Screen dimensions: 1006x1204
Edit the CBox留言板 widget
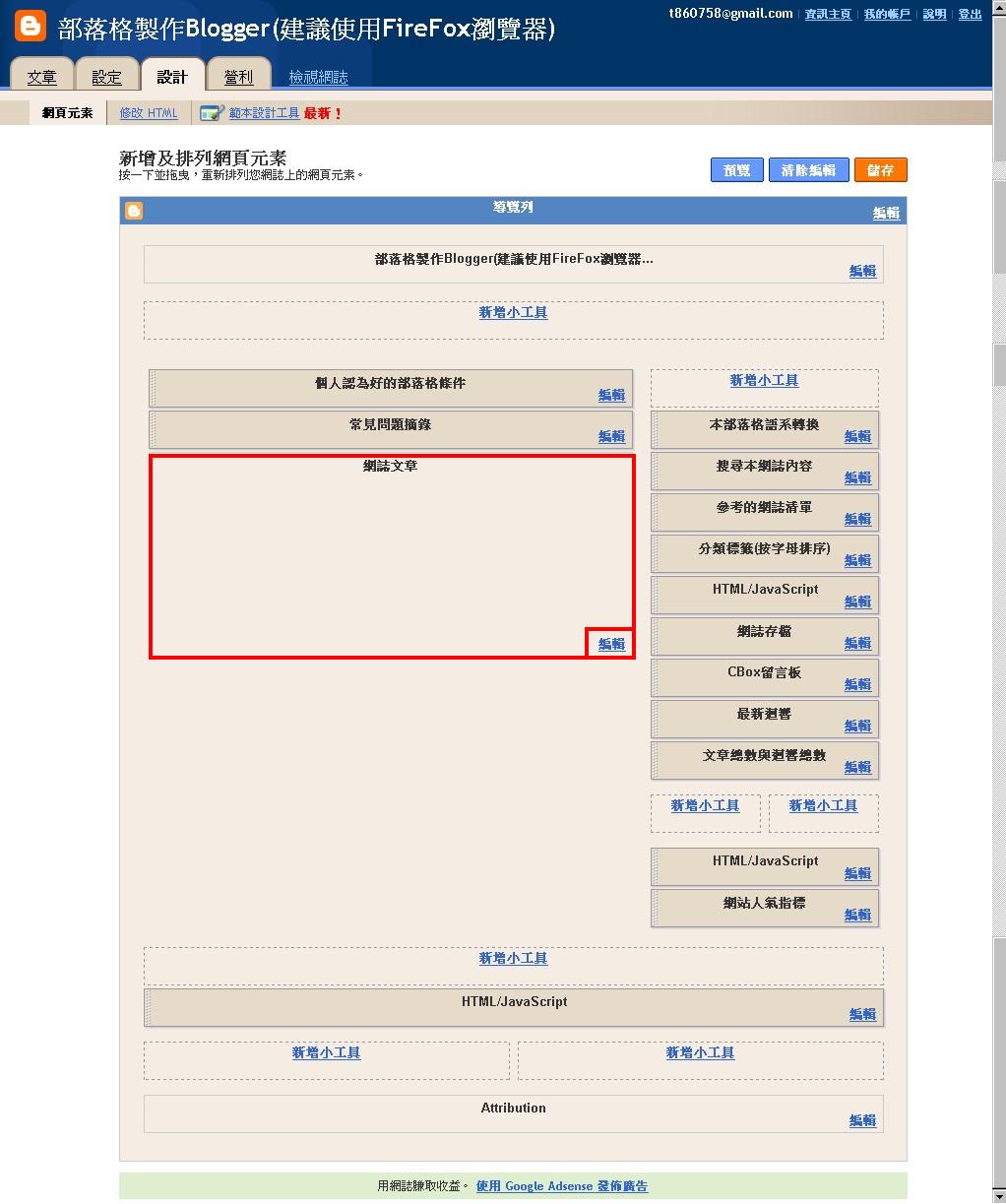857,684
